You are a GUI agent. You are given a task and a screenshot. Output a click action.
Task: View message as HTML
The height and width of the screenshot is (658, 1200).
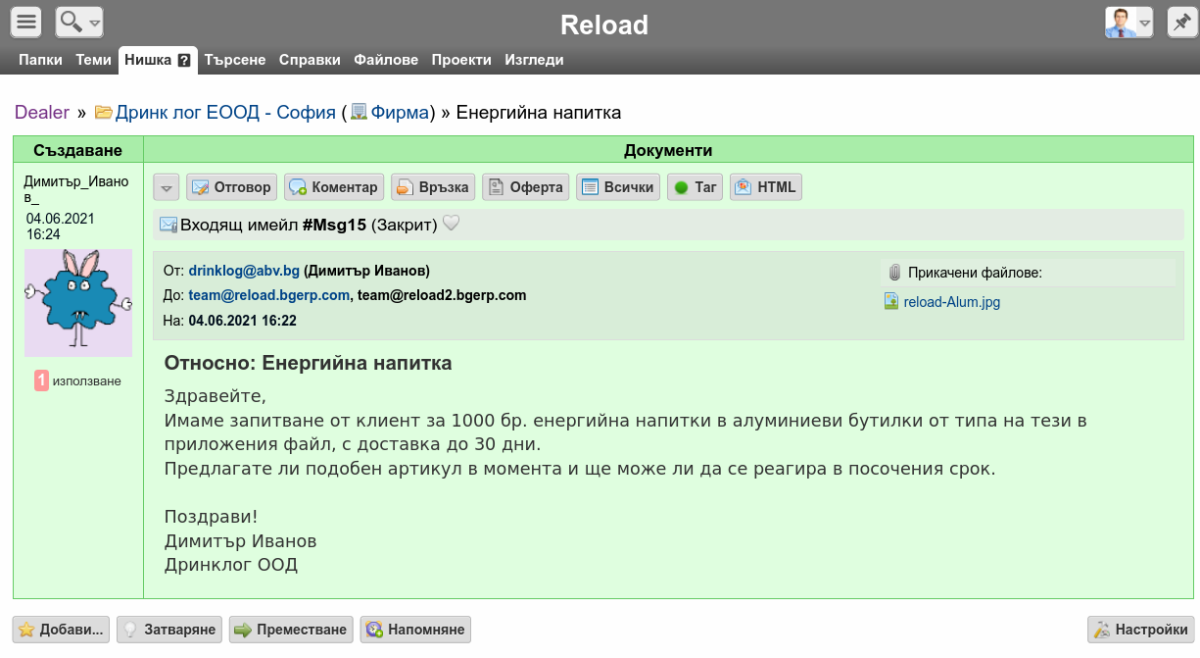point(766,187)
